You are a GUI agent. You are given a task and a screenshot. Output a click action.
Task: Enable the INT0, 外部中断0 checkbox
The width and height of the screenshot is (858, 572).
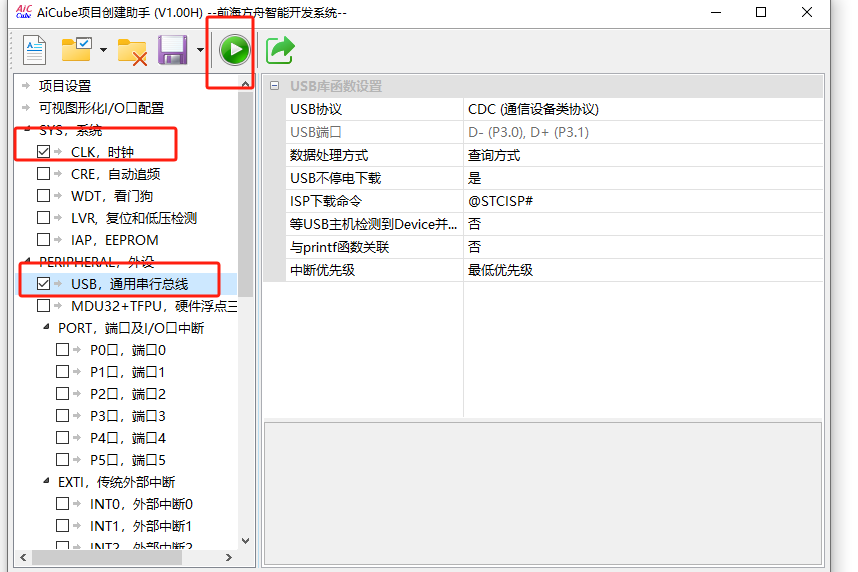(62, 503)
